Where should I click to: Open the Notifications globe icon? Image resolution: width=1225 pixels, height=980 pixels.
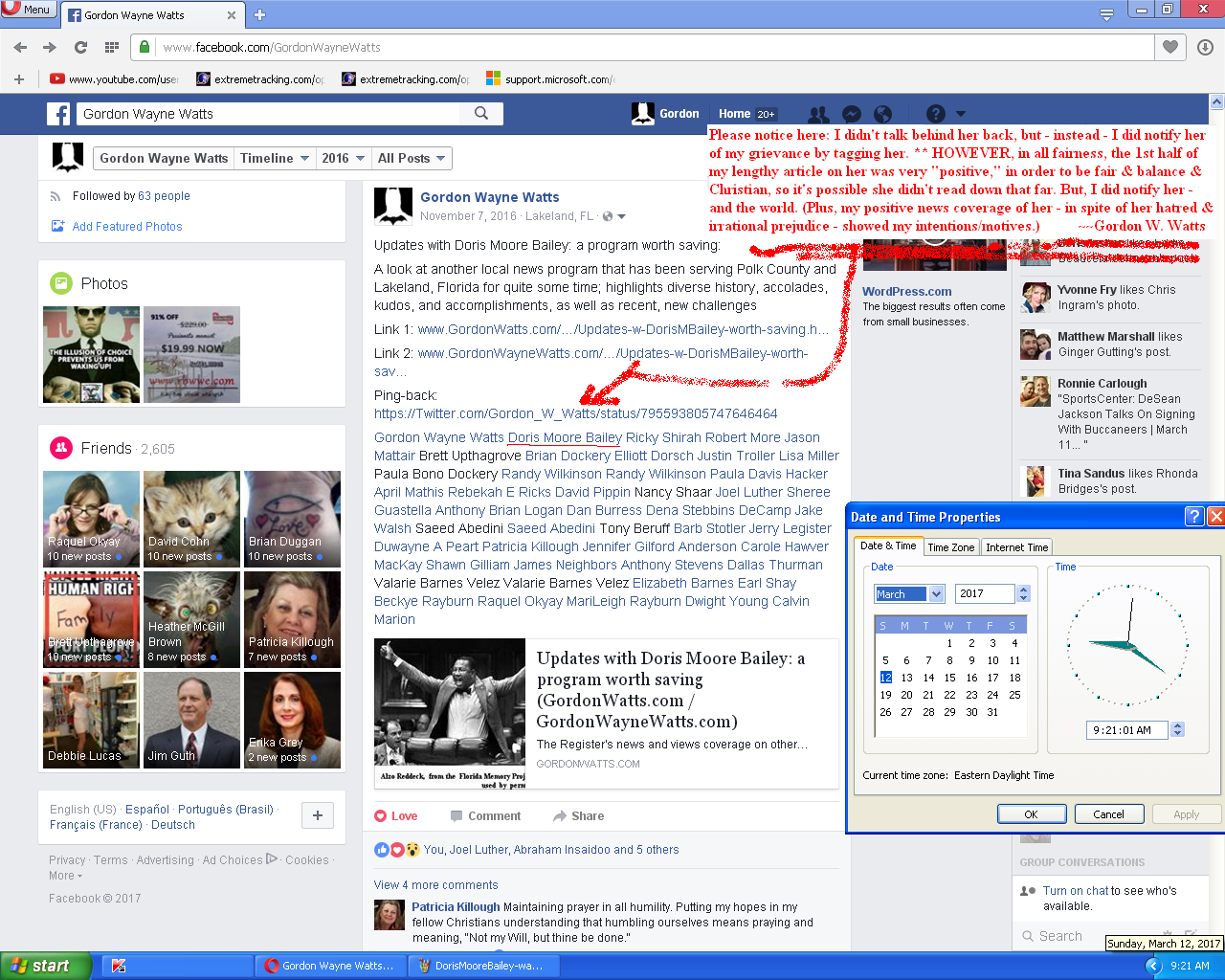[x=882, y=114]
